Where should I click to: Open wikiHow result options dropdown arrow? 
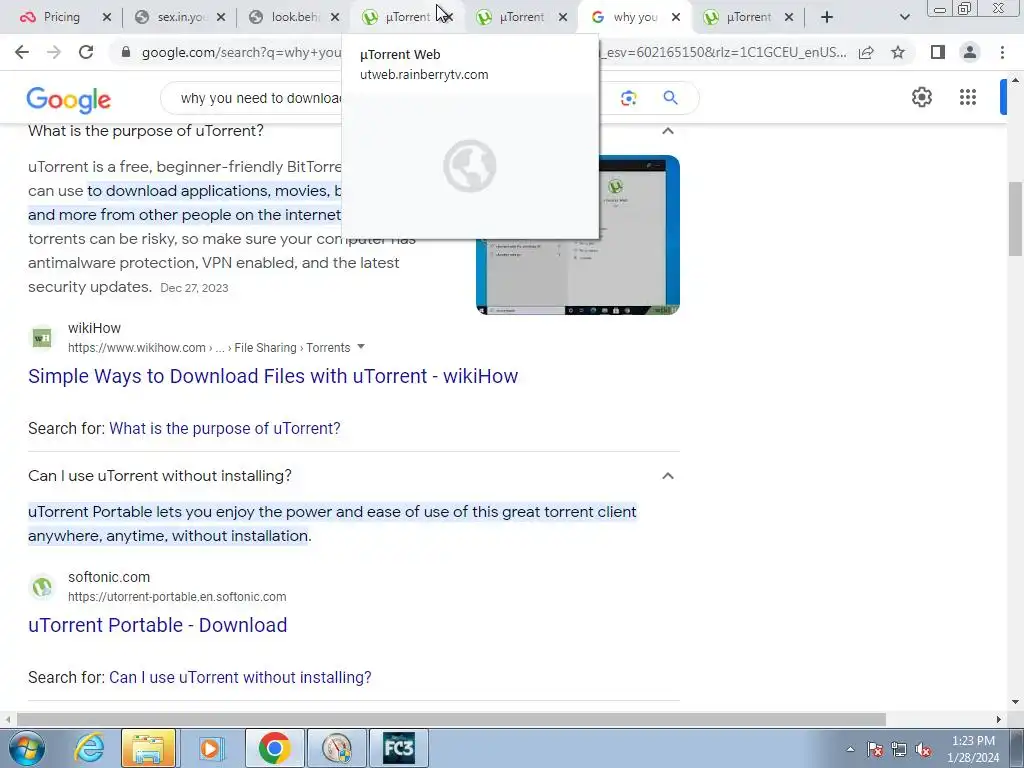pyautogui.click(x=361, y=347)
